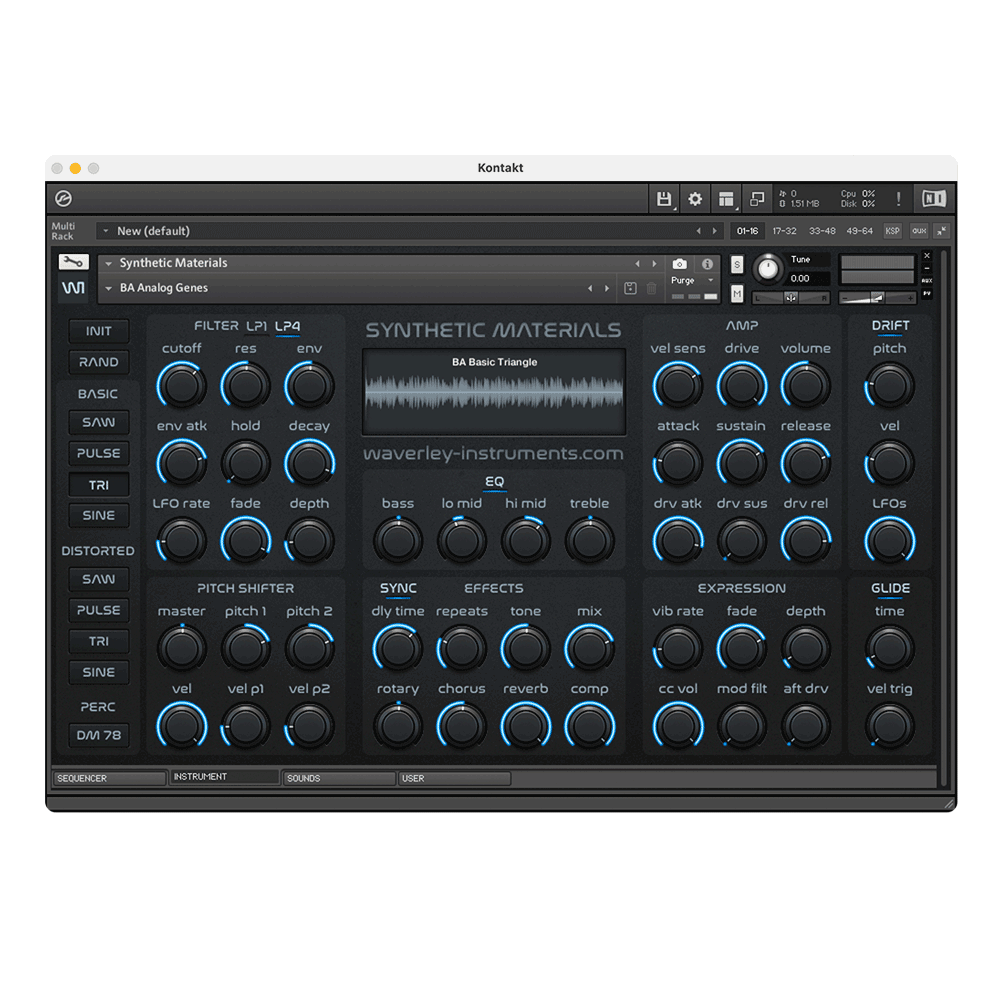Viewport: 1000px width, 1000px height.
Task: Click the BA Basic Triangle waveform display
Action: coord(492,392)
